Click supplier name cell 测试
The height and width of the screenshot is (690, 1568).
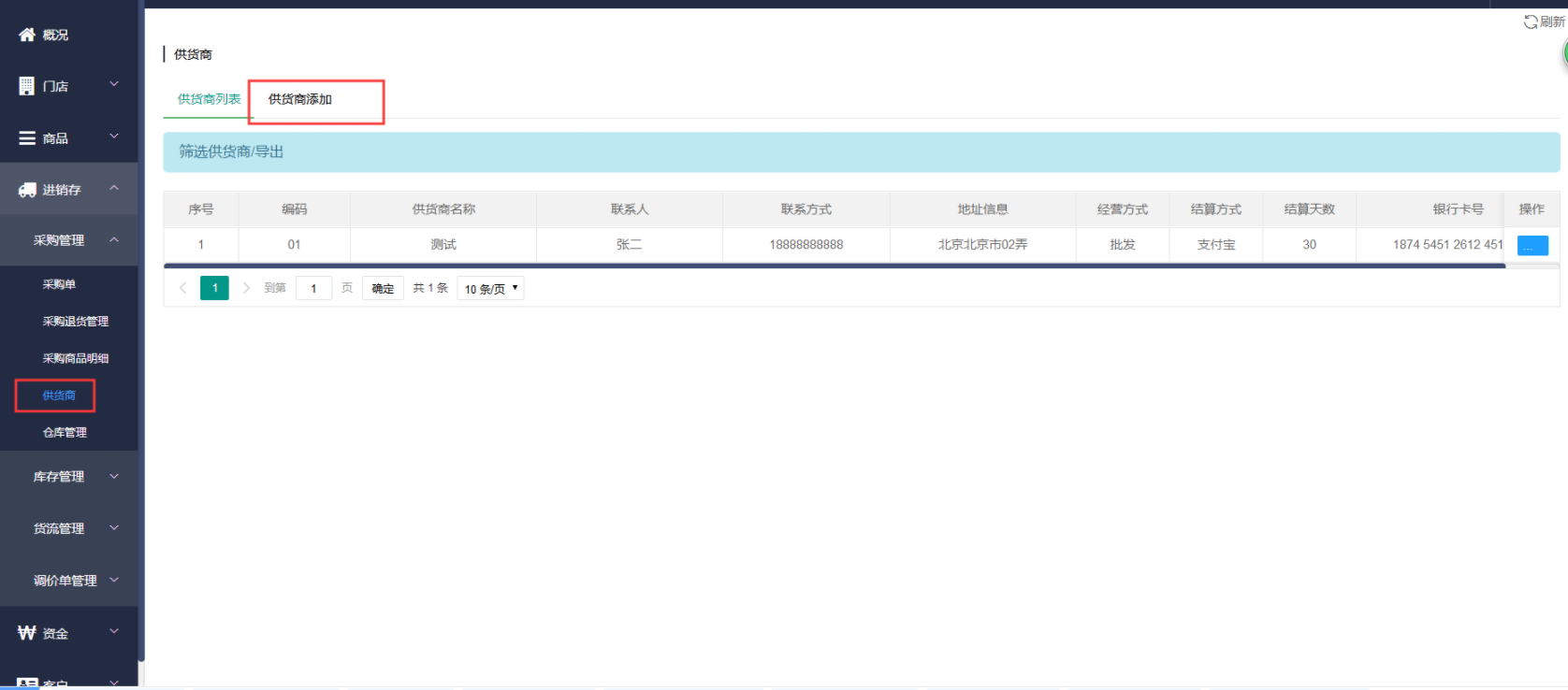click(443, 245)
